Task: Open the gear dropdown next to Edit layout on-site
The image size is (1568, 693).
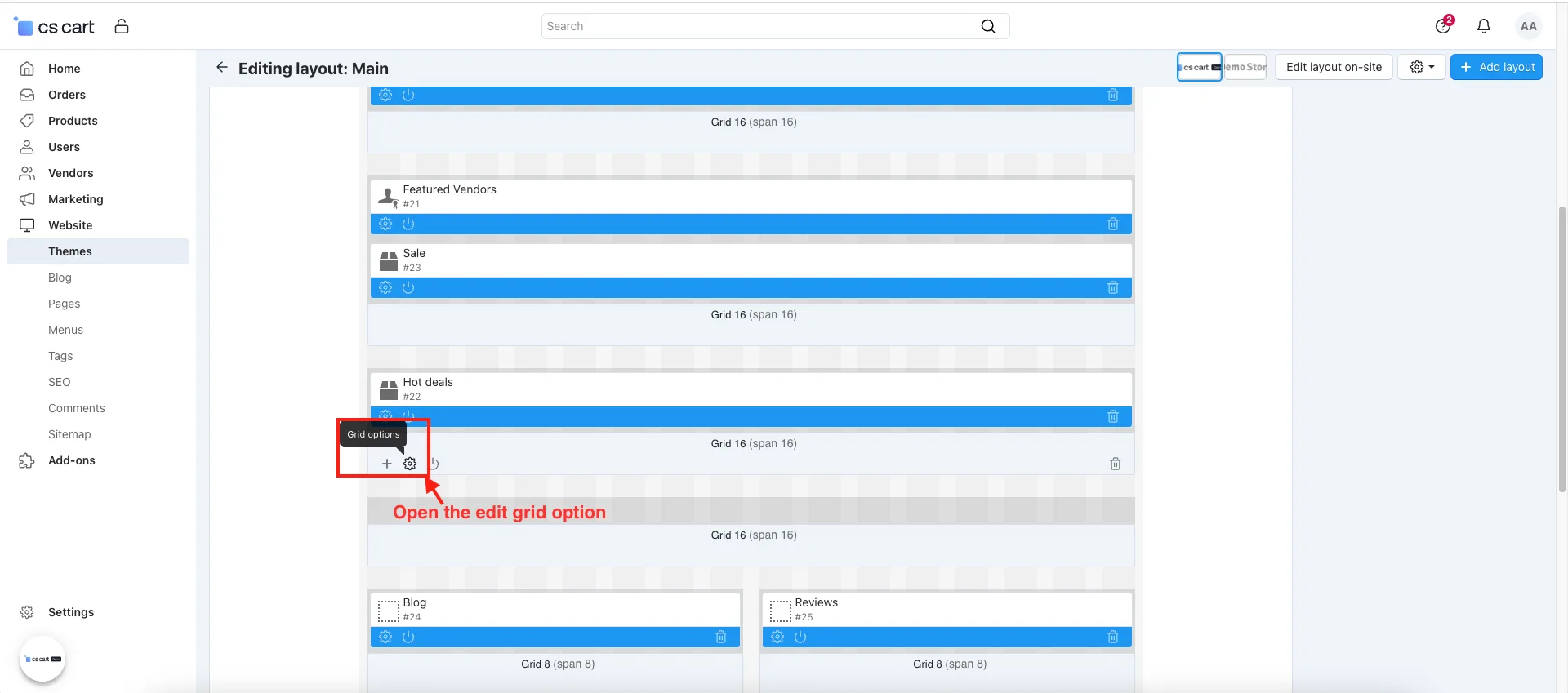Action: tap(1422, 67)
